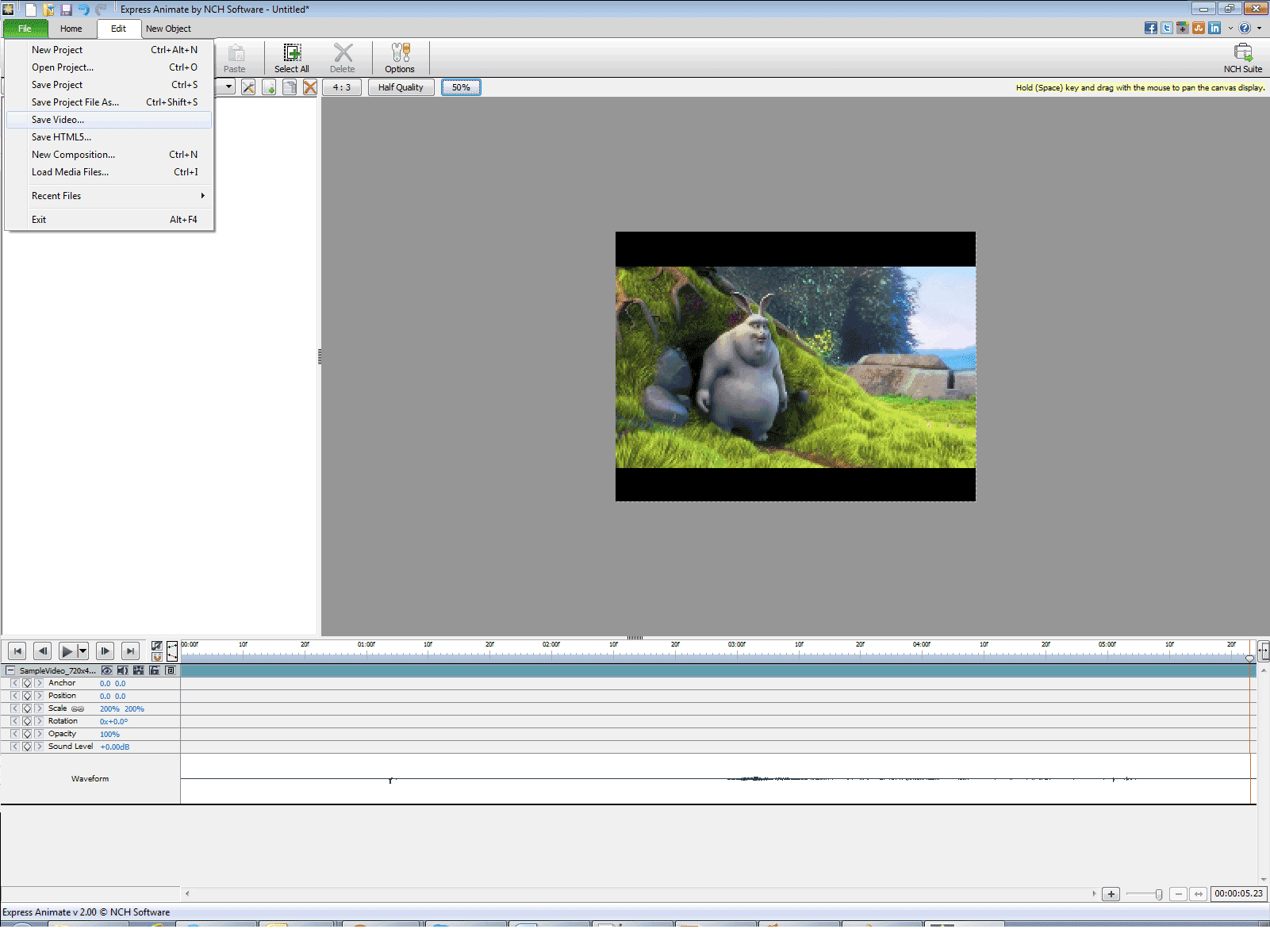The height and width of the screenshot is (952, 1270).
Task: Toggle keyframe diamond for Anchor
Action: click(x=27, y=683)
